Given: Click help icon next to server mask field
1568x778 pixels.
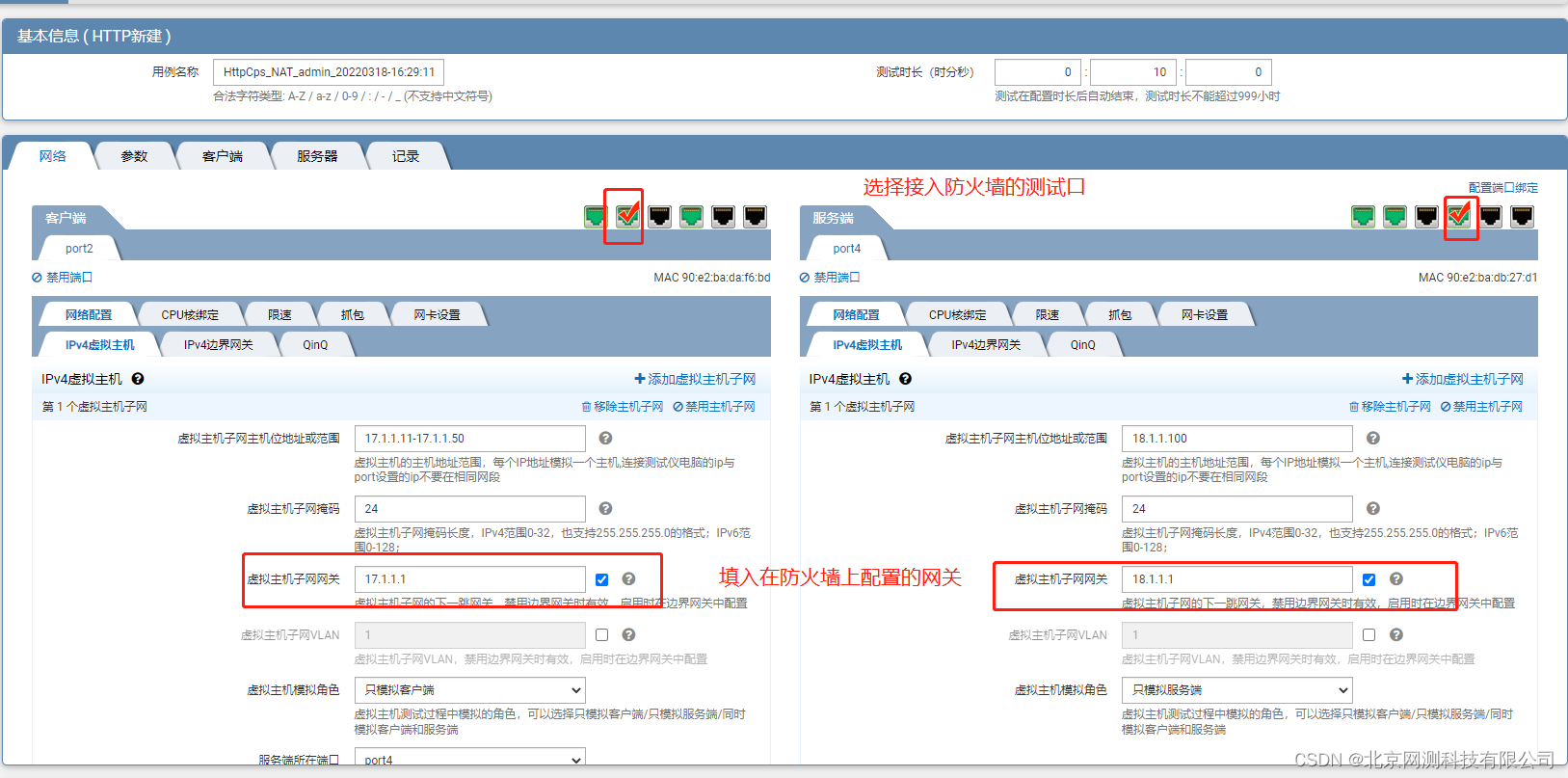Looking at the screenshot, I should coord(1373,508).
